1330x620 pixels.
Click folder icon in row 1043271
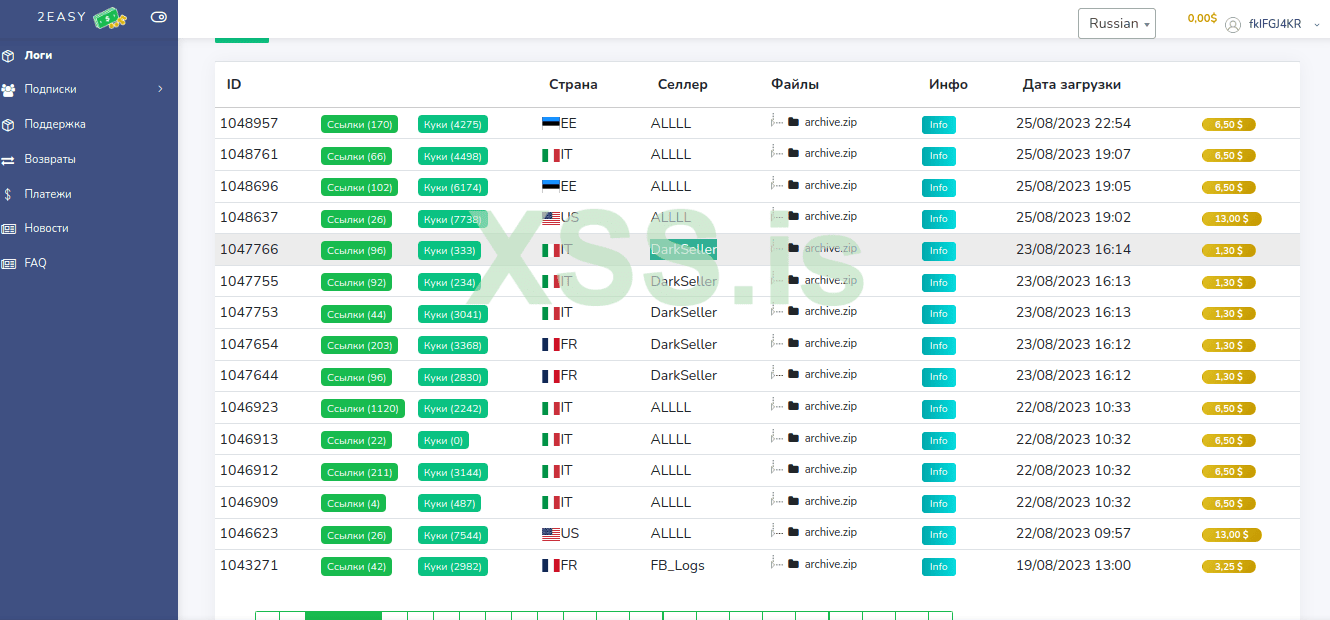coord(794,564)
